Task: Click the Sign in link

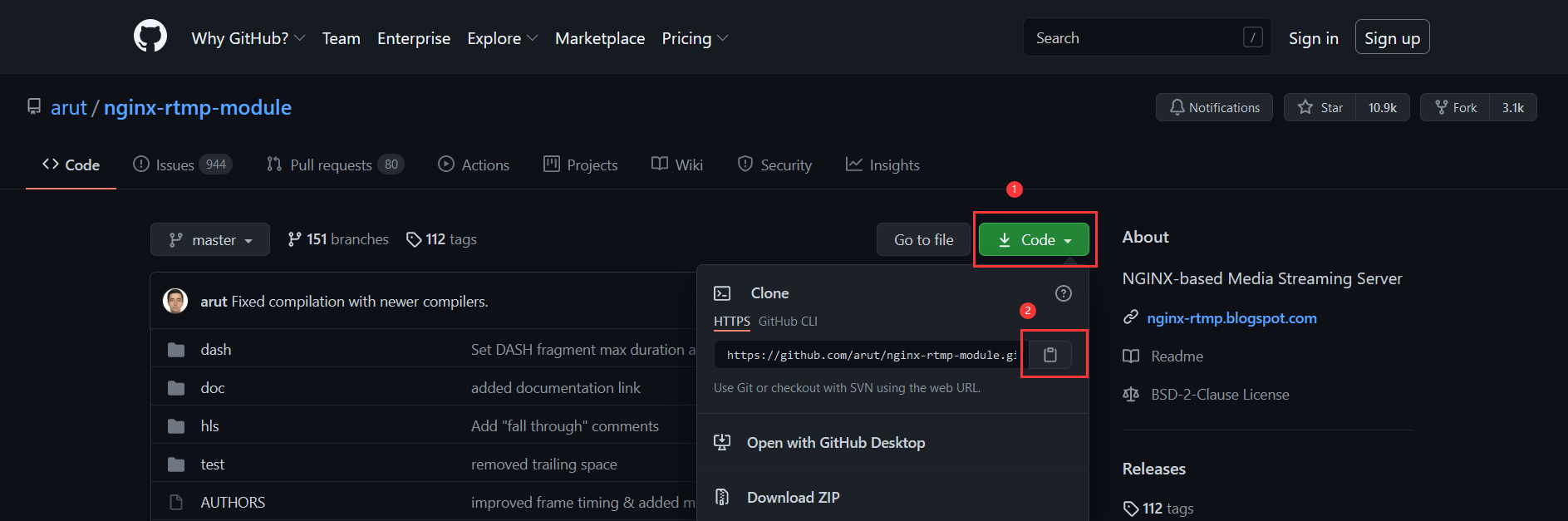Action: tap(1314, 38)
